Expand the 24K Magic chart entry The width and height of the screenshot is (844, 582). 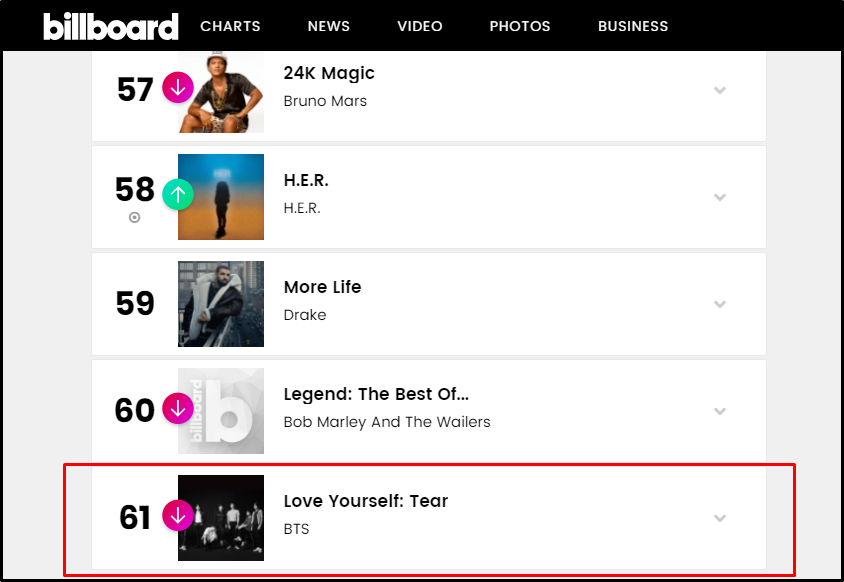click(719, 90)
